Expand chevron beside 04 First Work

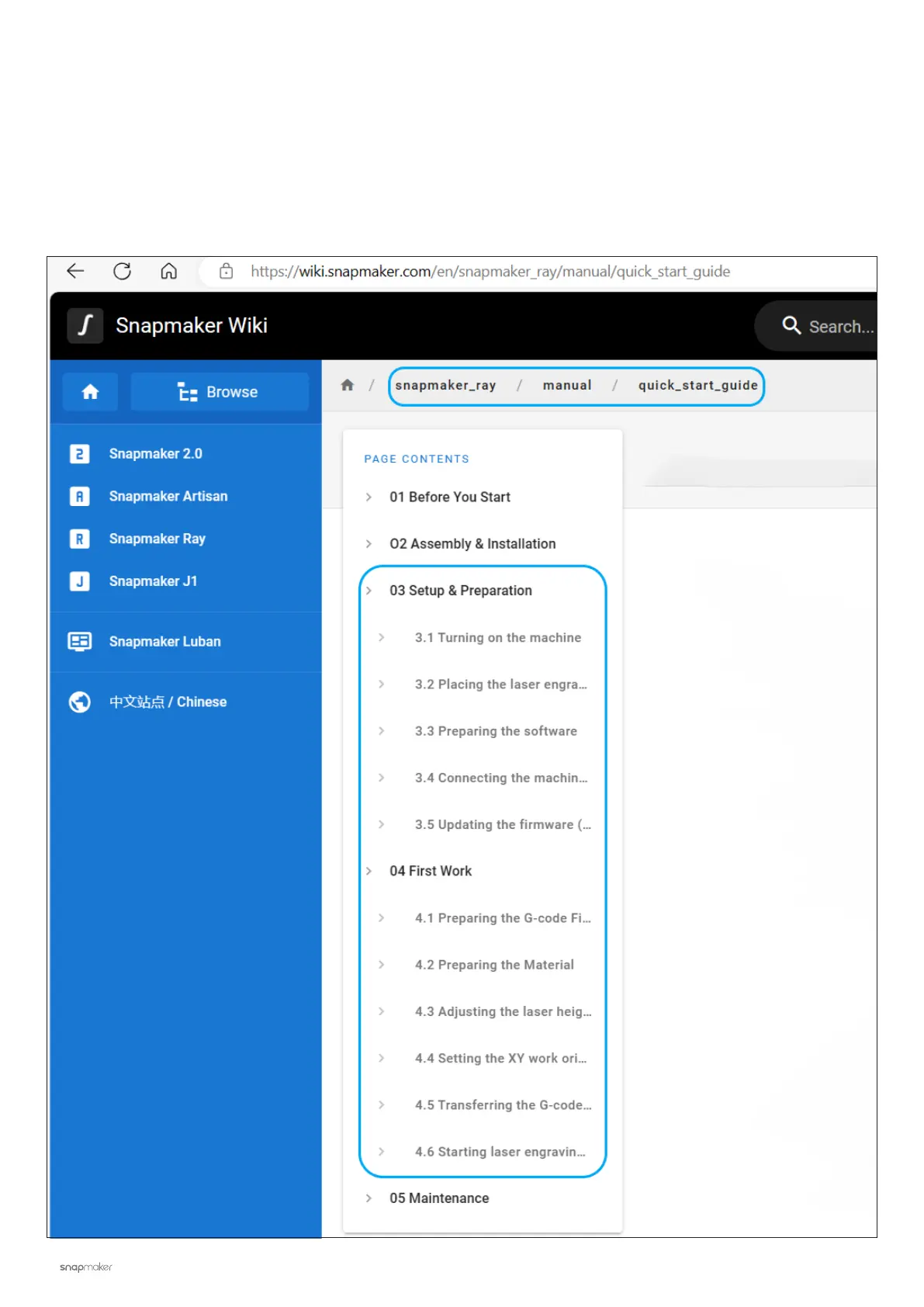click(x=369, y=871)
